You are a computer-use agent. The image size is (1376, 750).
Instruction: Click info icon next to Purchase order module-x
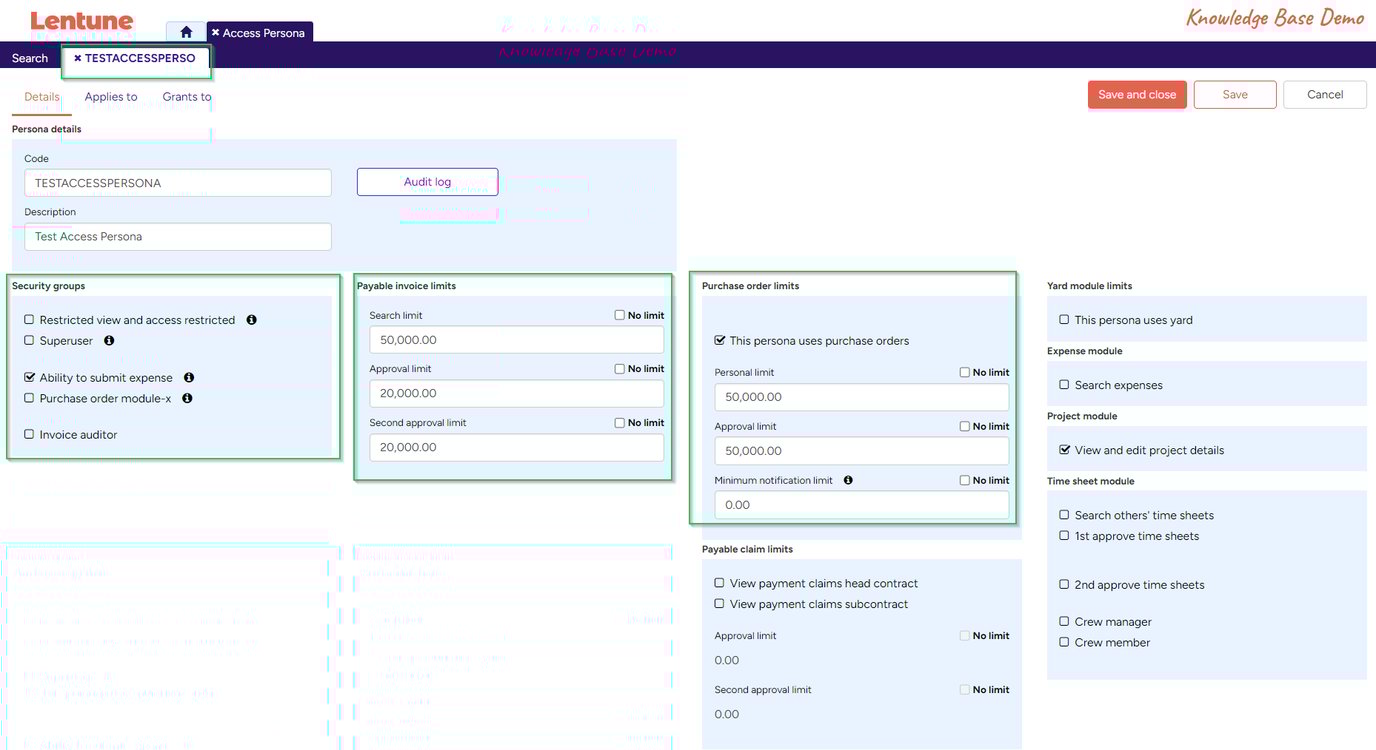[187, 398]
